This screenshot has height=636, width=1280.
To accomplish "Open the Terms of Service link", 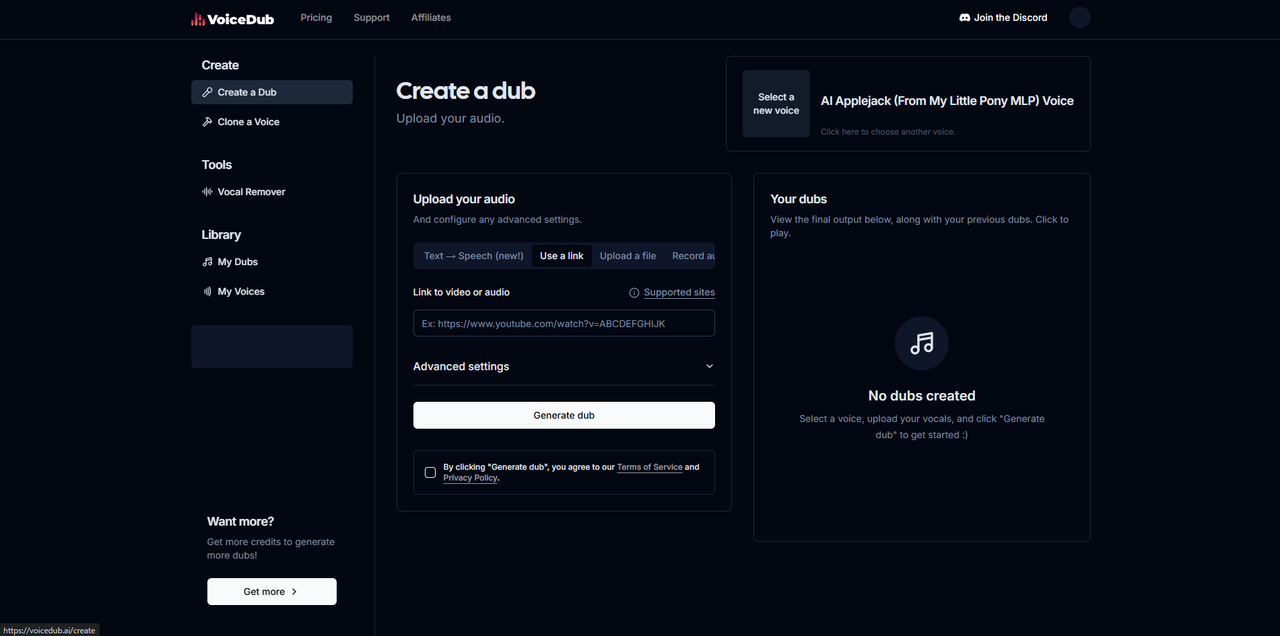I will [x=650, y=467].
